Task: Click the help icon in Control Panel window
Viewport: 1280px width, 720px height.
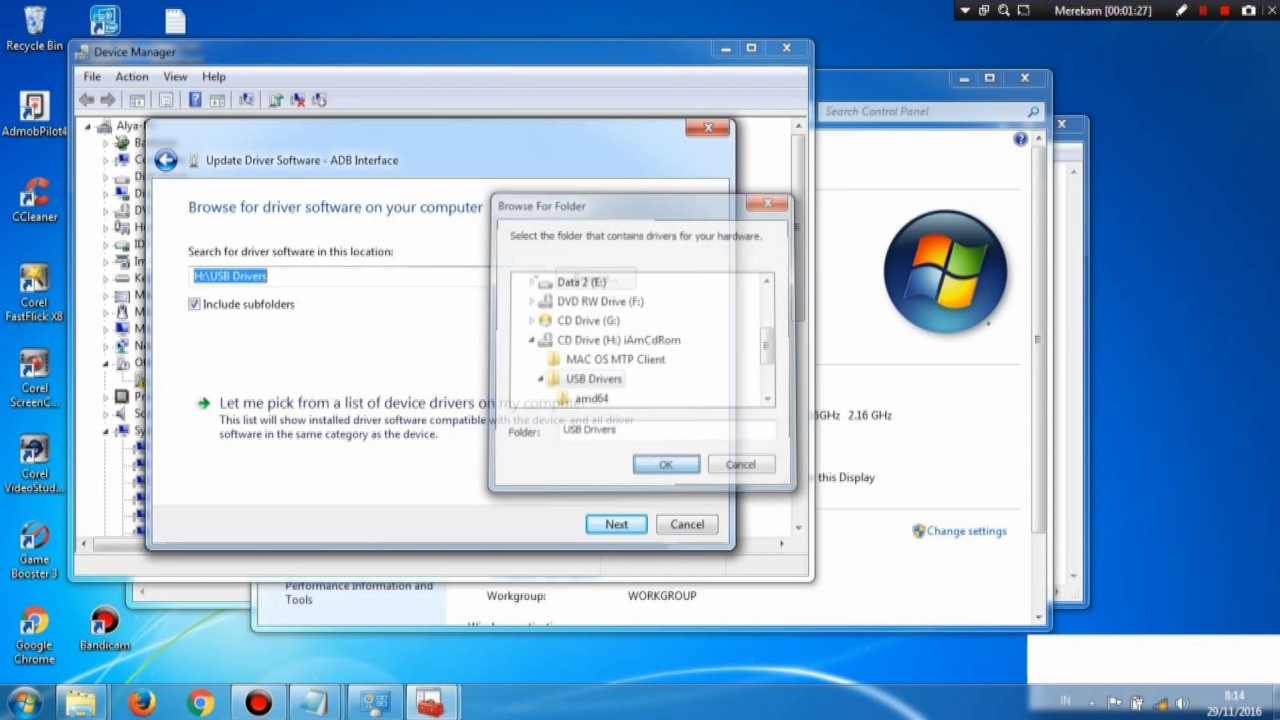Action: coord(1020,139)
